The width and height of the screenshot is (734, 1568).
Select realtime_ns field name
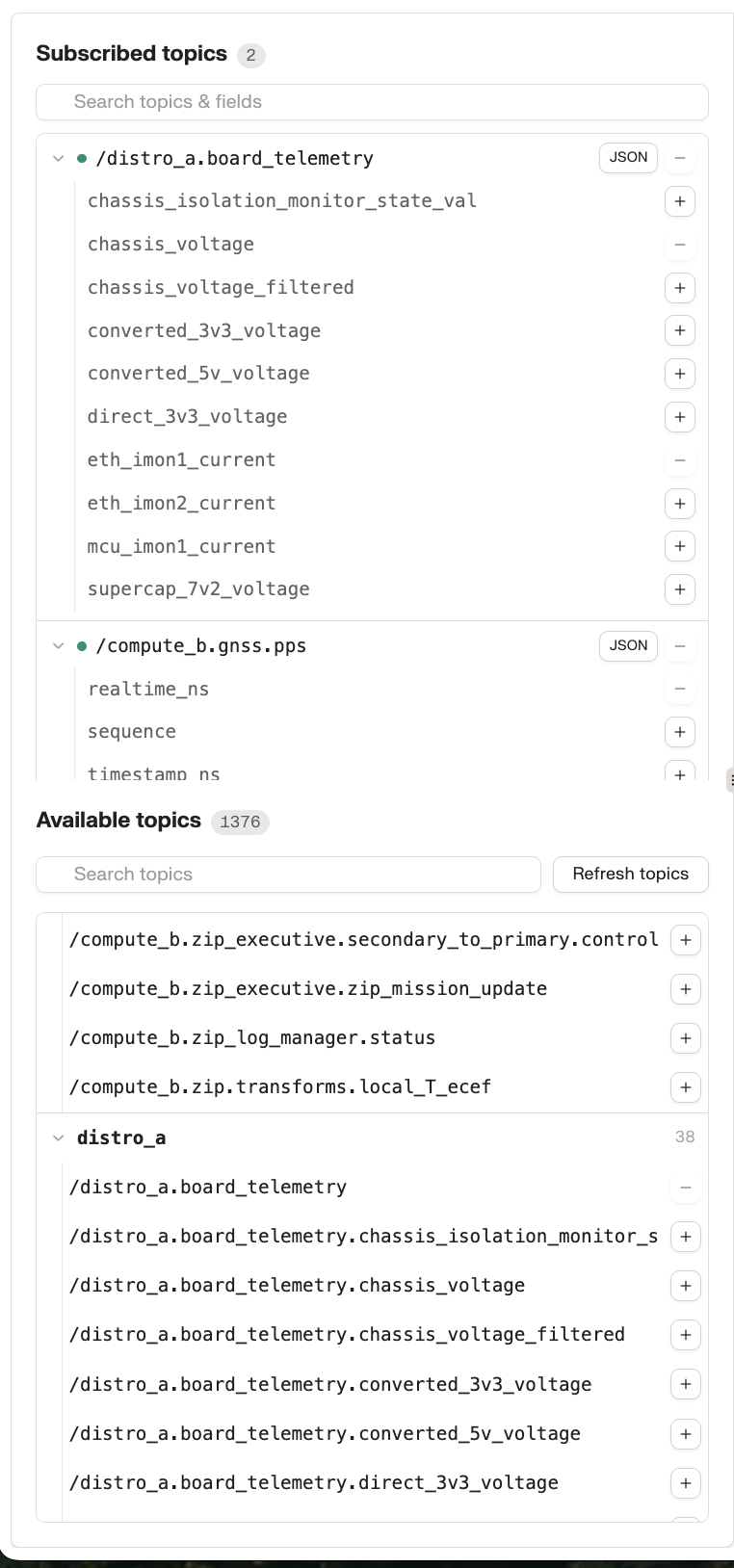pyautogui.click(x=148, y=689)
